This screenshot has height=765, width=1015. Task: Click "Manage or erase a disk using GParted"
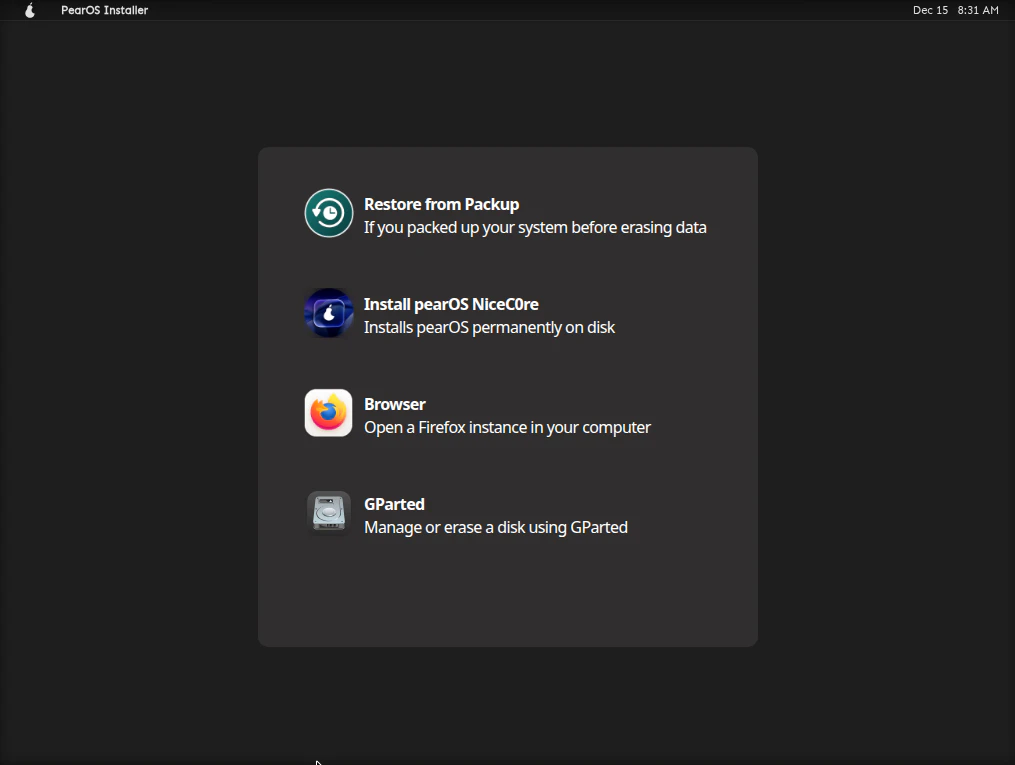[496, 527]
